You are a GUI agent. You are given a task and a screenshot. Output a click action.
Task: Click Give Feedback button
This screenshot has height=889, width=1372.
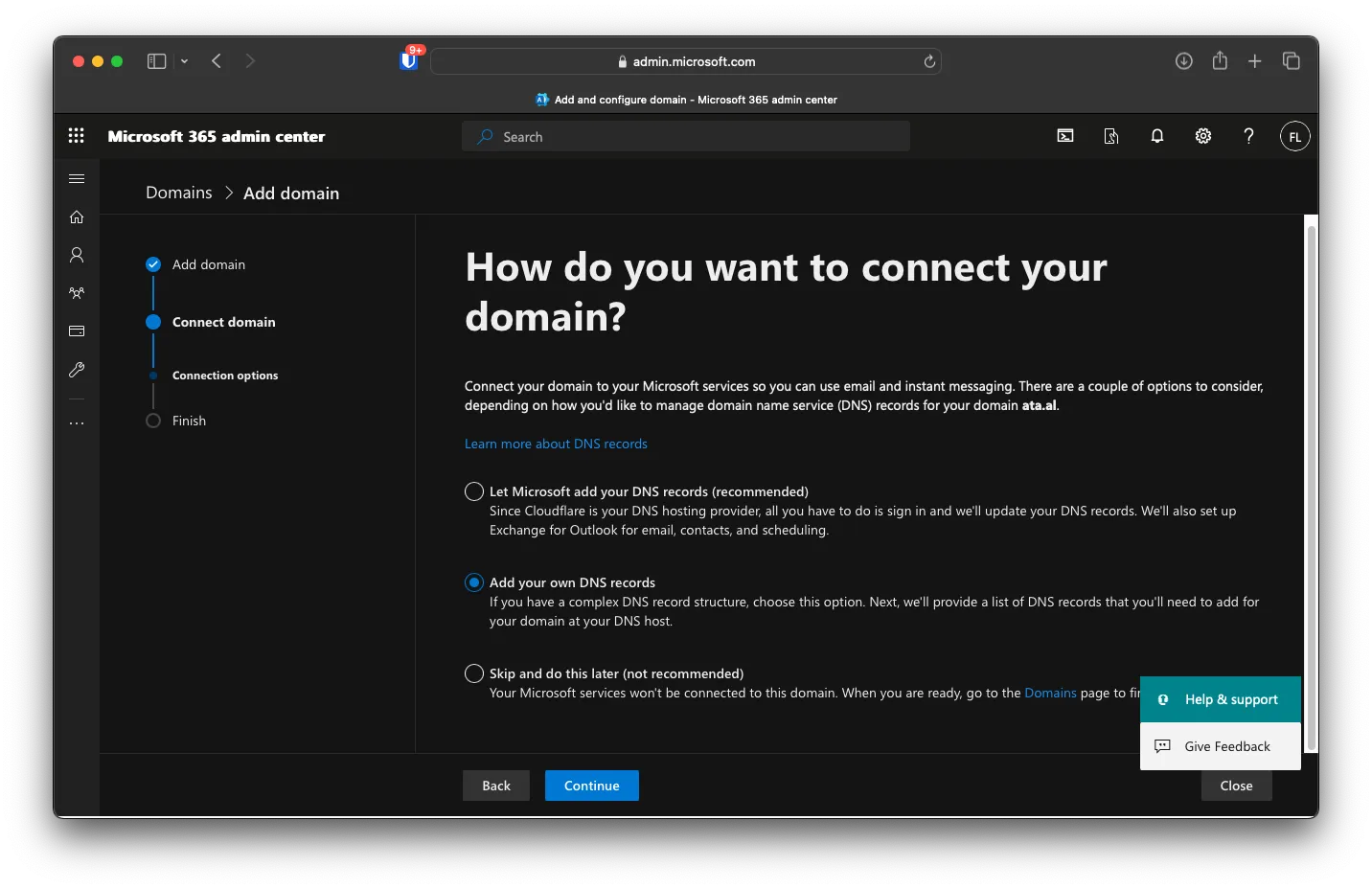click(1221, 746)
